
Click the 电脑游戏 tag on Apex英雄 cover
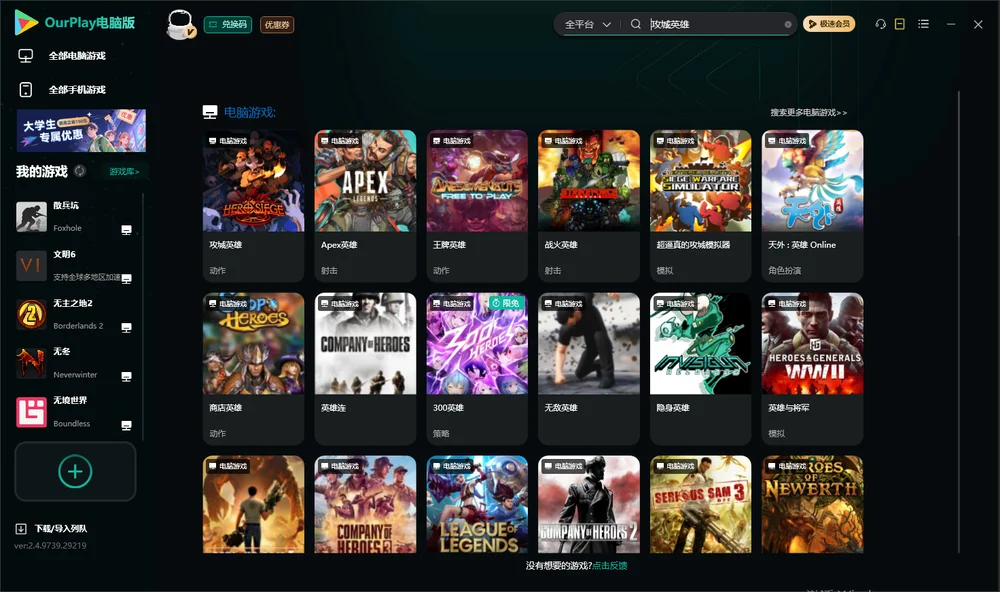click(x=339, y=140)
